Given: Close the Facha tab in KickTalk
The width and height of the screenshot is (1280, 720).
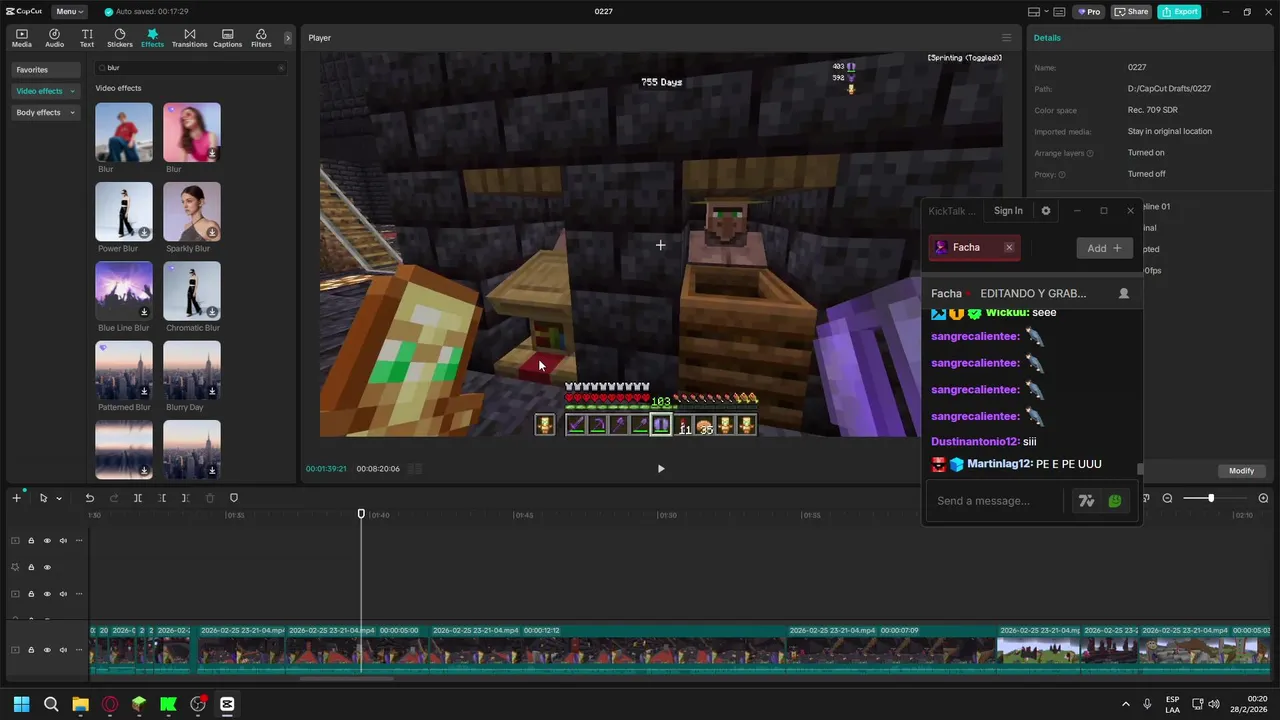Looking at the screenshot, I should click(1009, 247).
